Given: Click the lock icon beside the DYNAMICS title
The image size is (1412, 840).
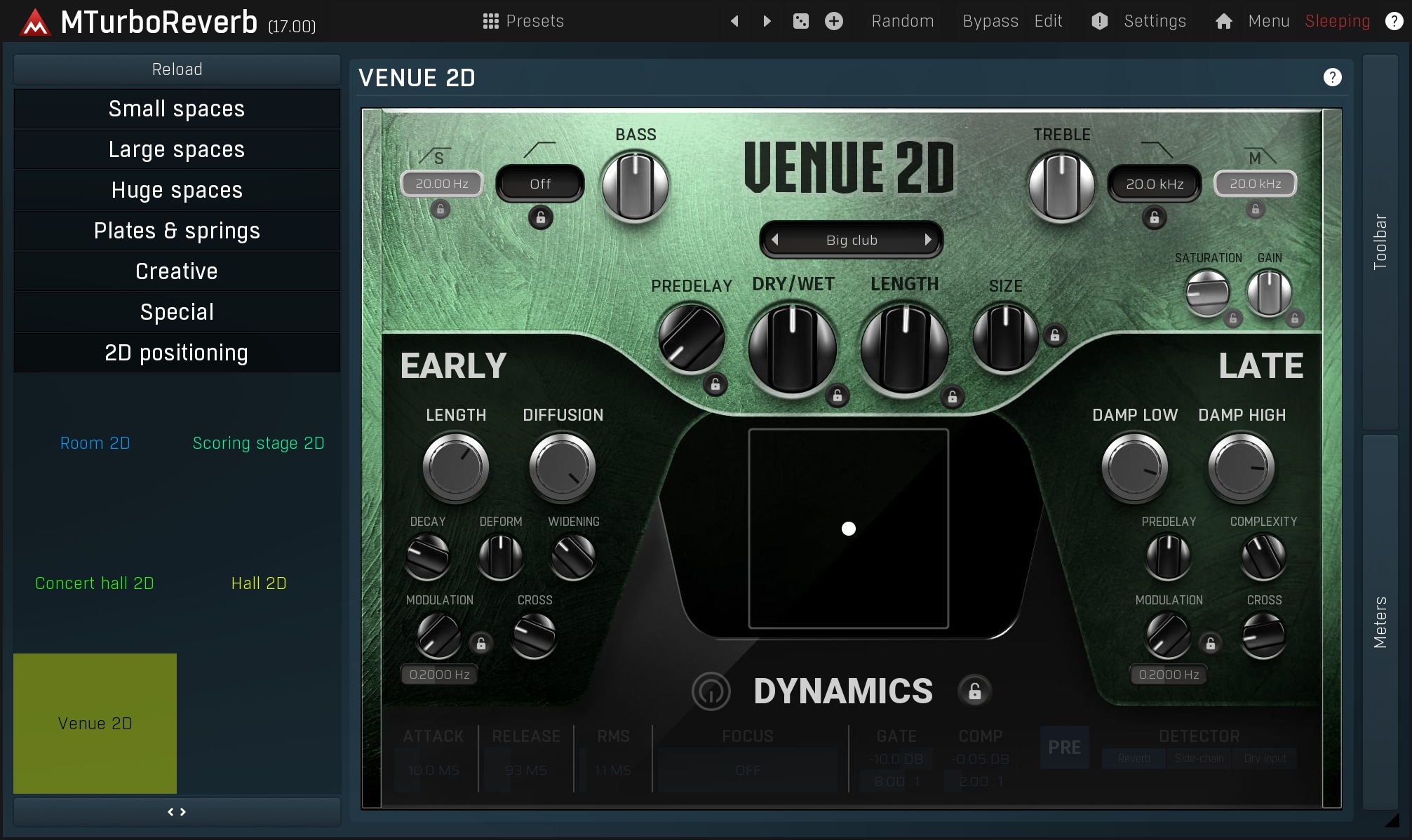Looking at the screenshot, I should click(974, 691).
